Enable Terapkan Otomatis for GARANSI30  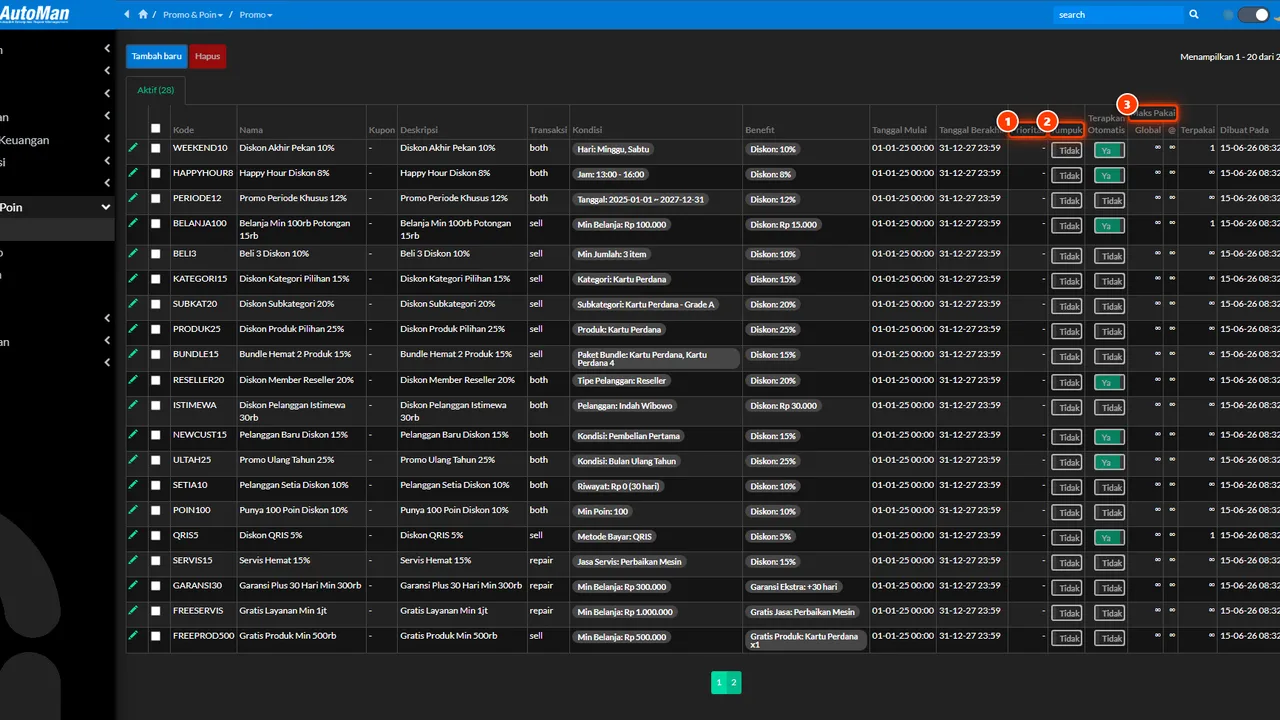pyautogui.click(x=1109, y=588)
